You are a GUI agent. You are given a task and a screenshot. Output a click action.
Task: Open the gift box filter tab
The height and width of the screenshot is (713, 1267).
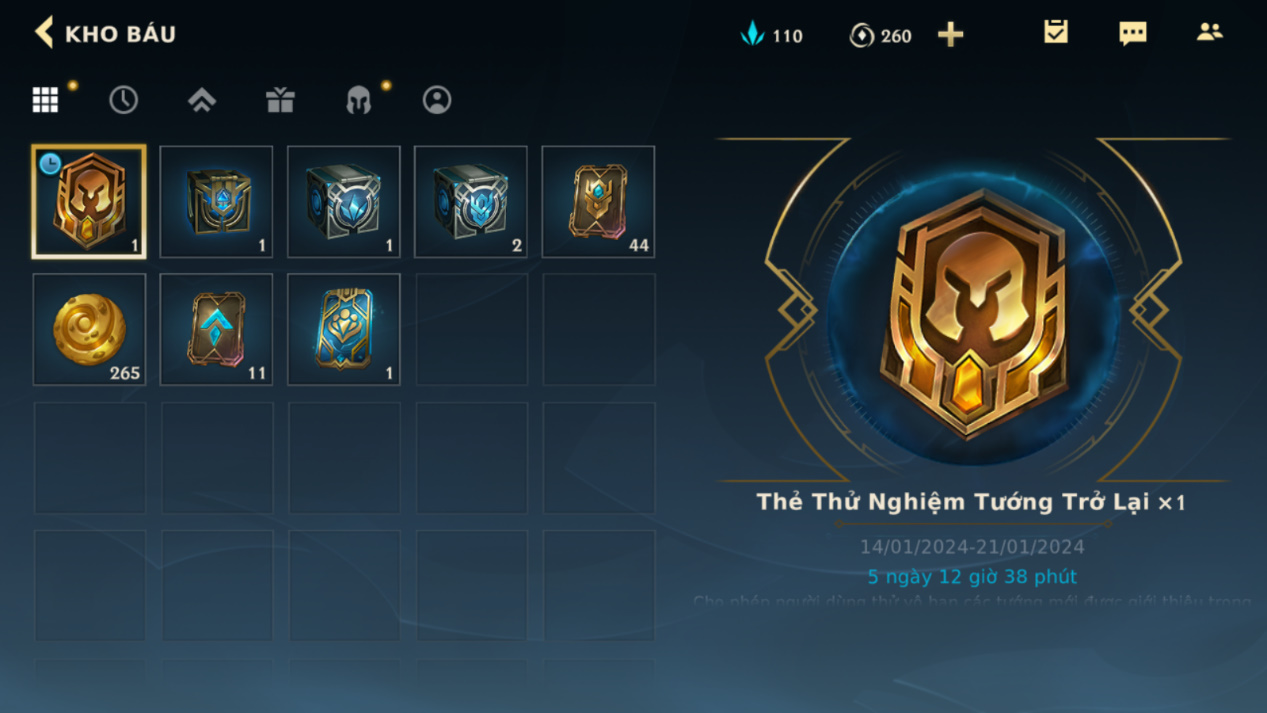280,99
